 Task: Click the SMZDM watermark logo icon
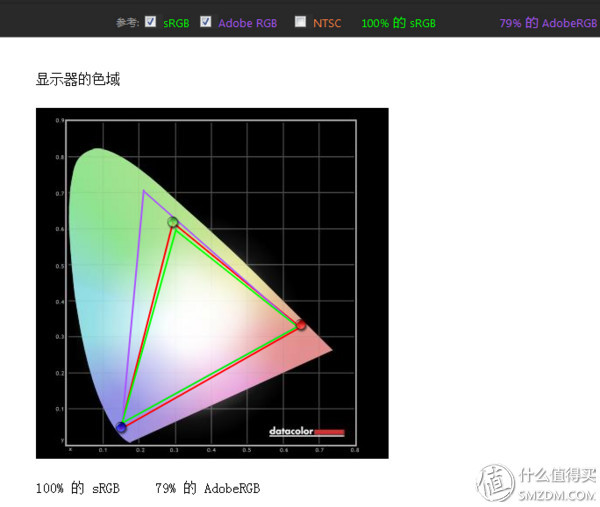(x=496, y=482)
